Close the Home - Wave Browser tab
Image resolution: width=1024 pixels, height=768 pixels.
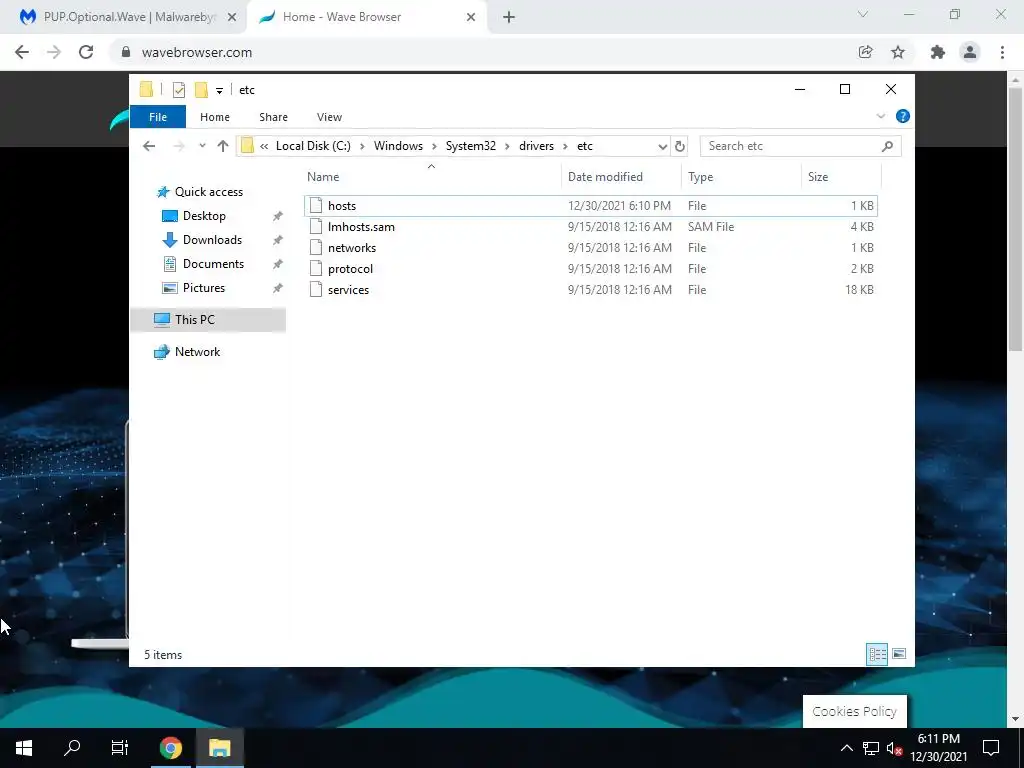coord(471,17)
